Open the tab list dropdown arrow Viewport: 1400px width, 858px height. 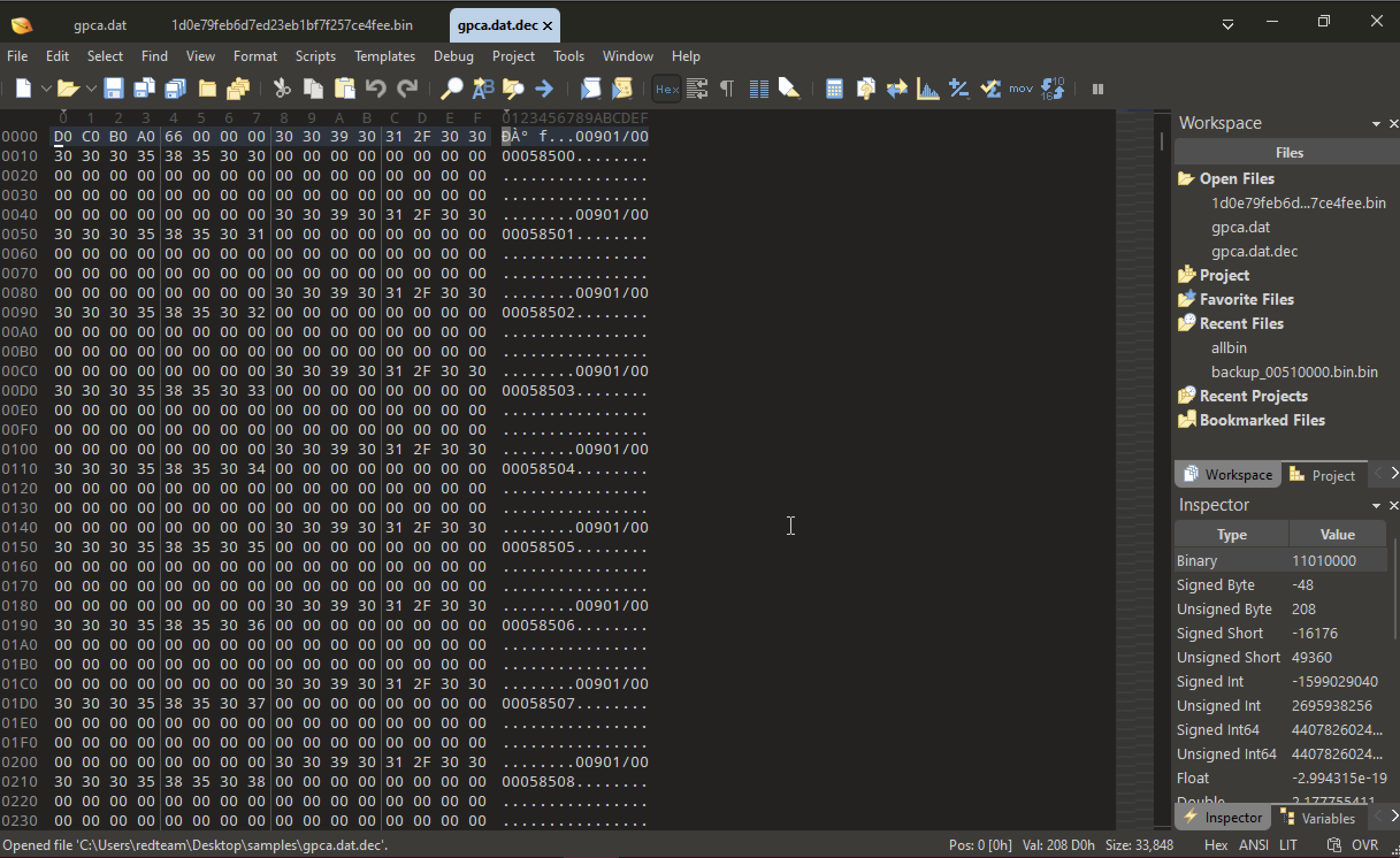coord(1228,25)
